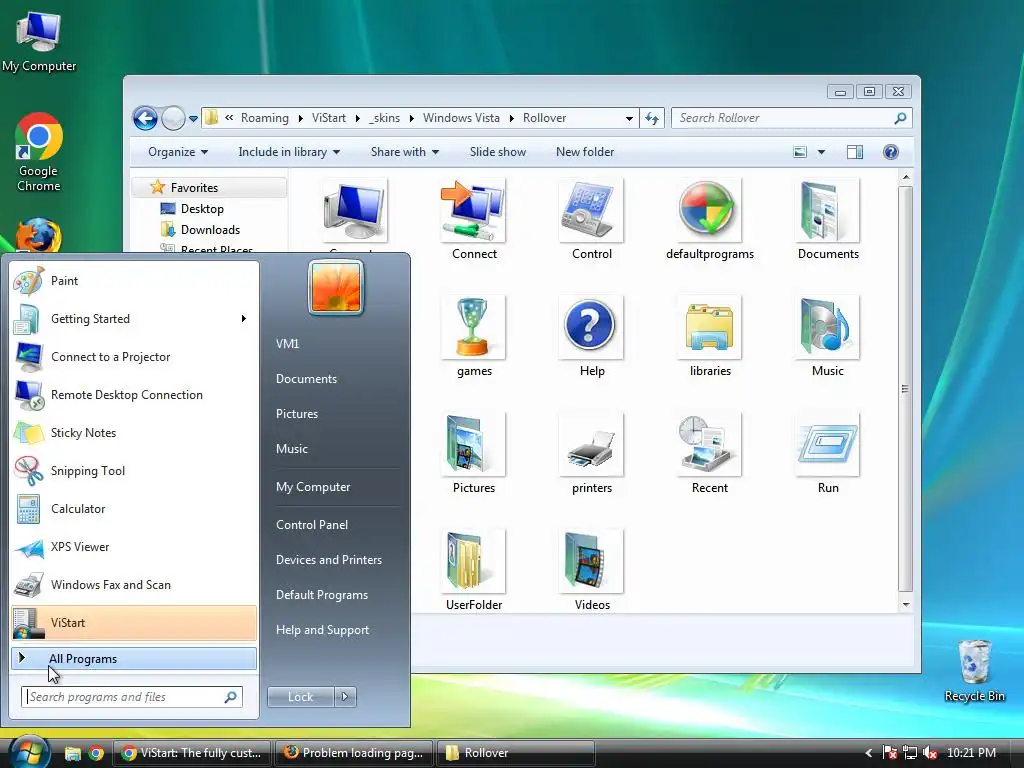Launch Connect to a Projector
Screen dimensions: 1024x768
(x=134, y=357)
